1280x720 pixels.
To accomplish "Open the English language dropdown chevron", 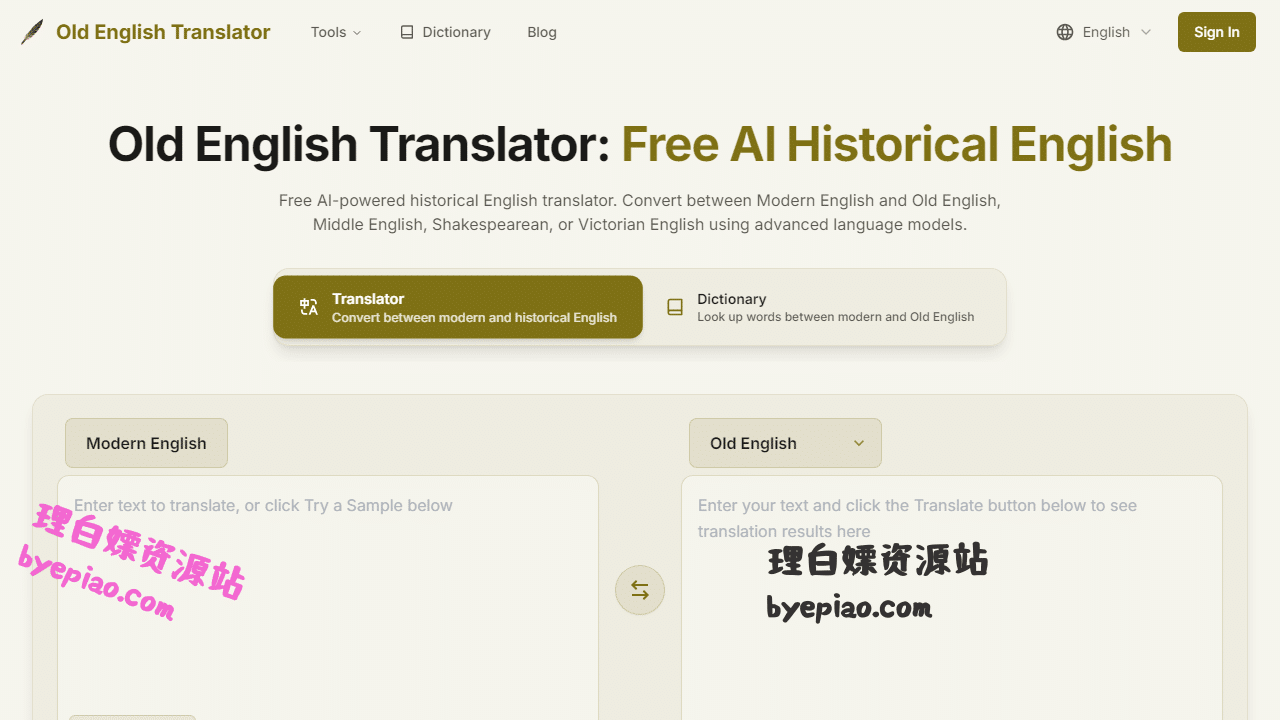I will pos(1146,32).
